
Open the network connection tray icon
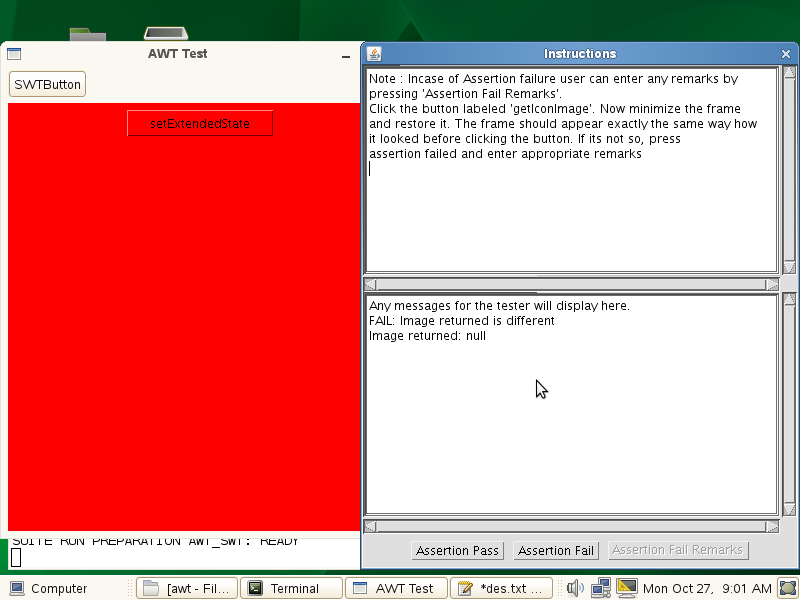(x=601, y=588)
